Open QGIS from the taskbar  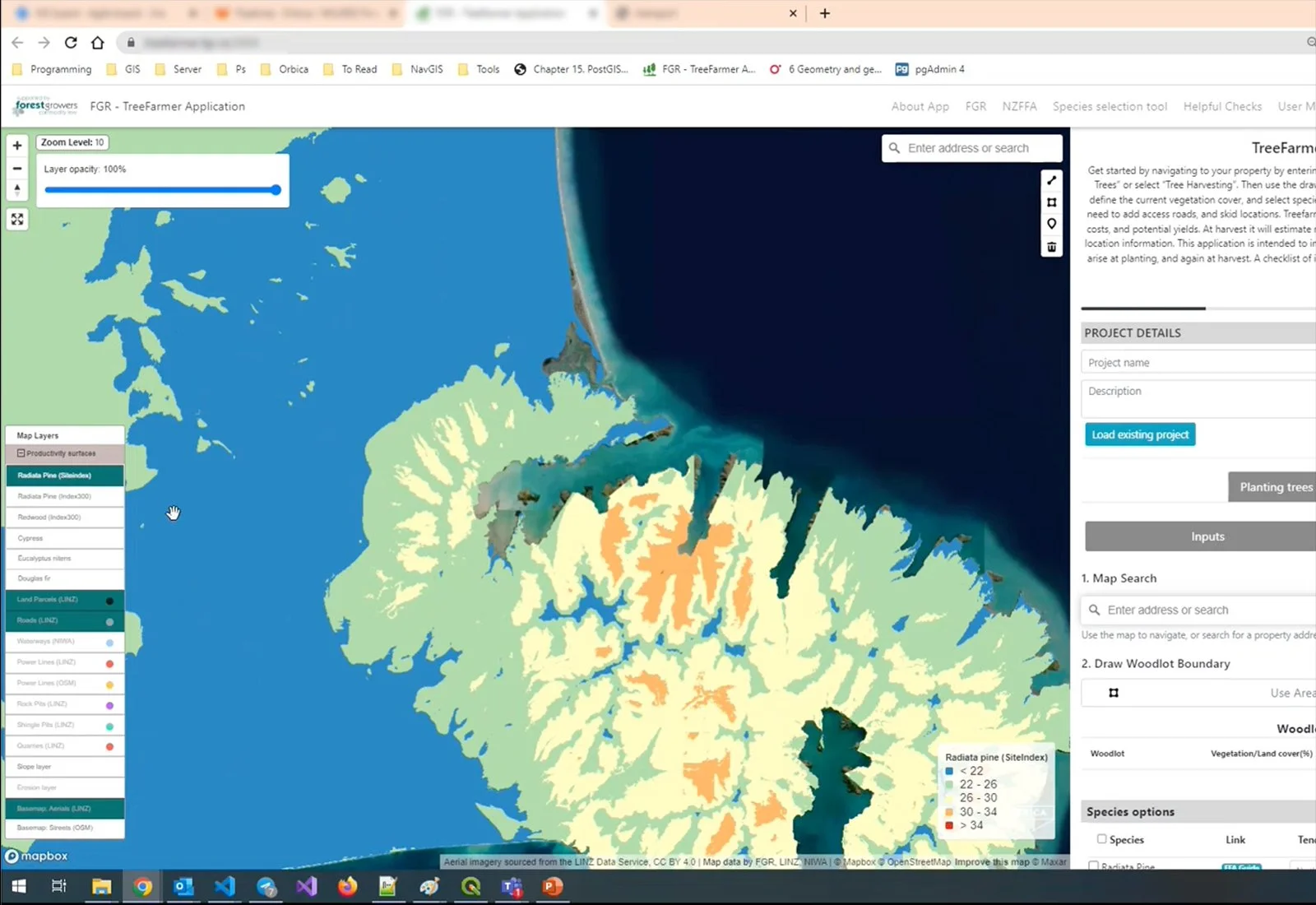(470, 886)
